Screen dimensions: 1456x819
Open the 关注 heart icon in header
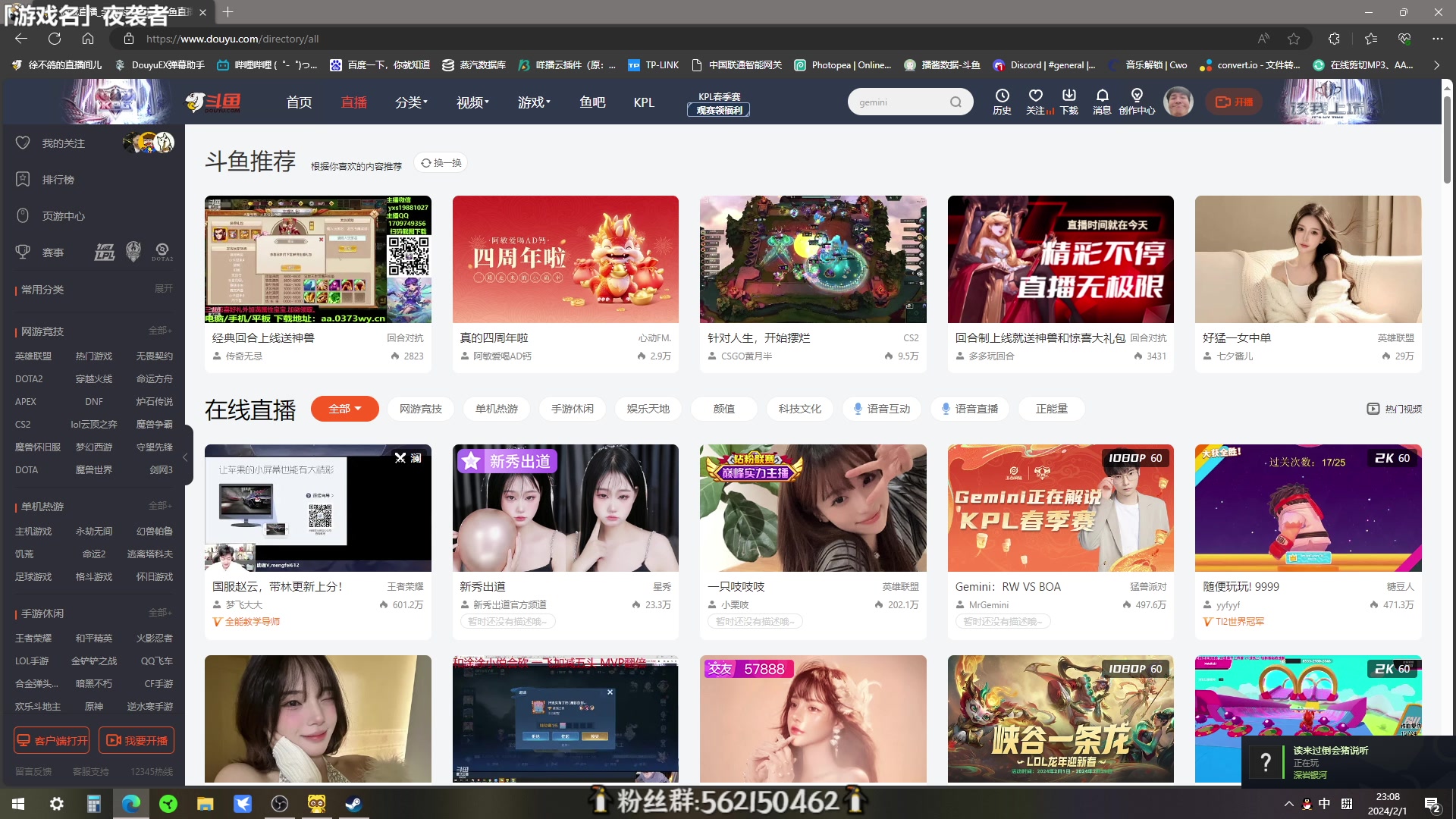[1037, 102]
